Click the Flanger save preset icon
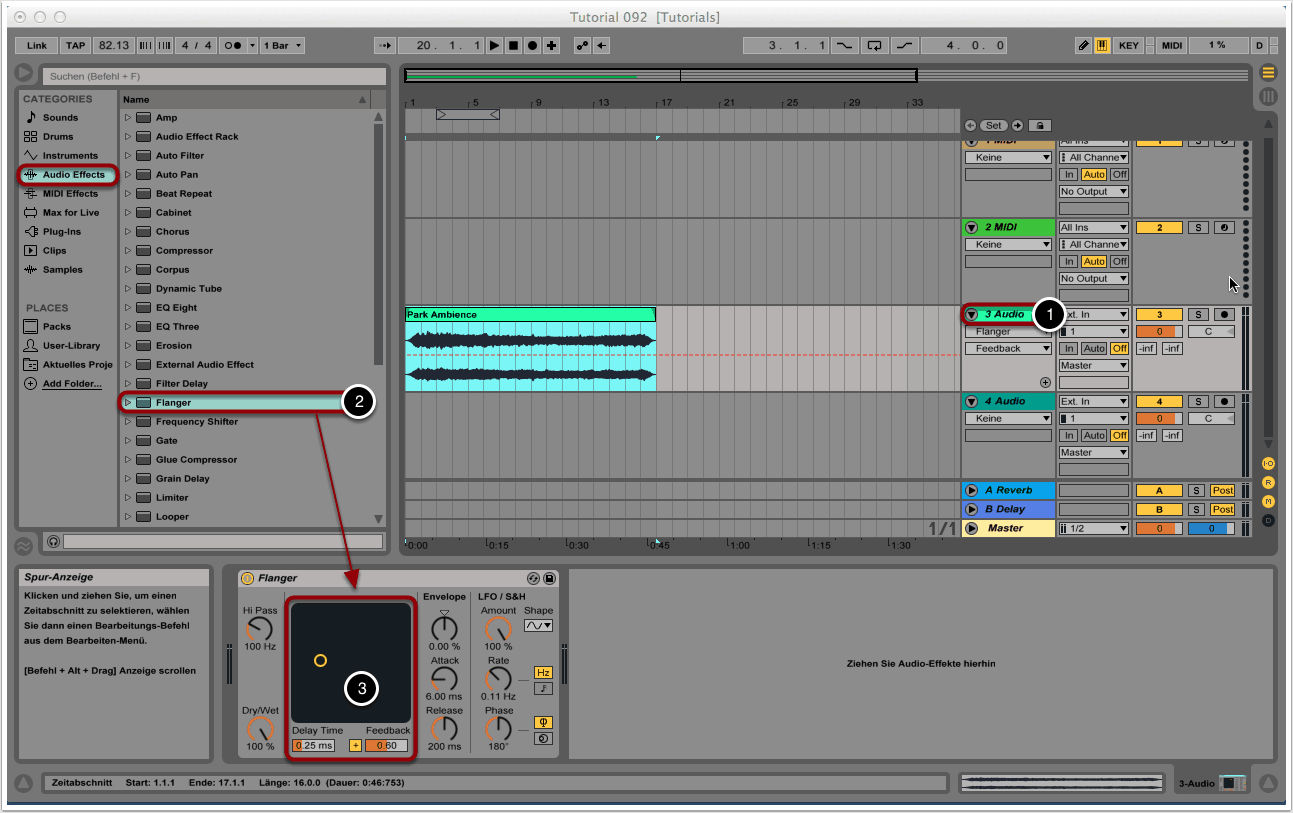1293x813 pixels. (x=549, y=578)
